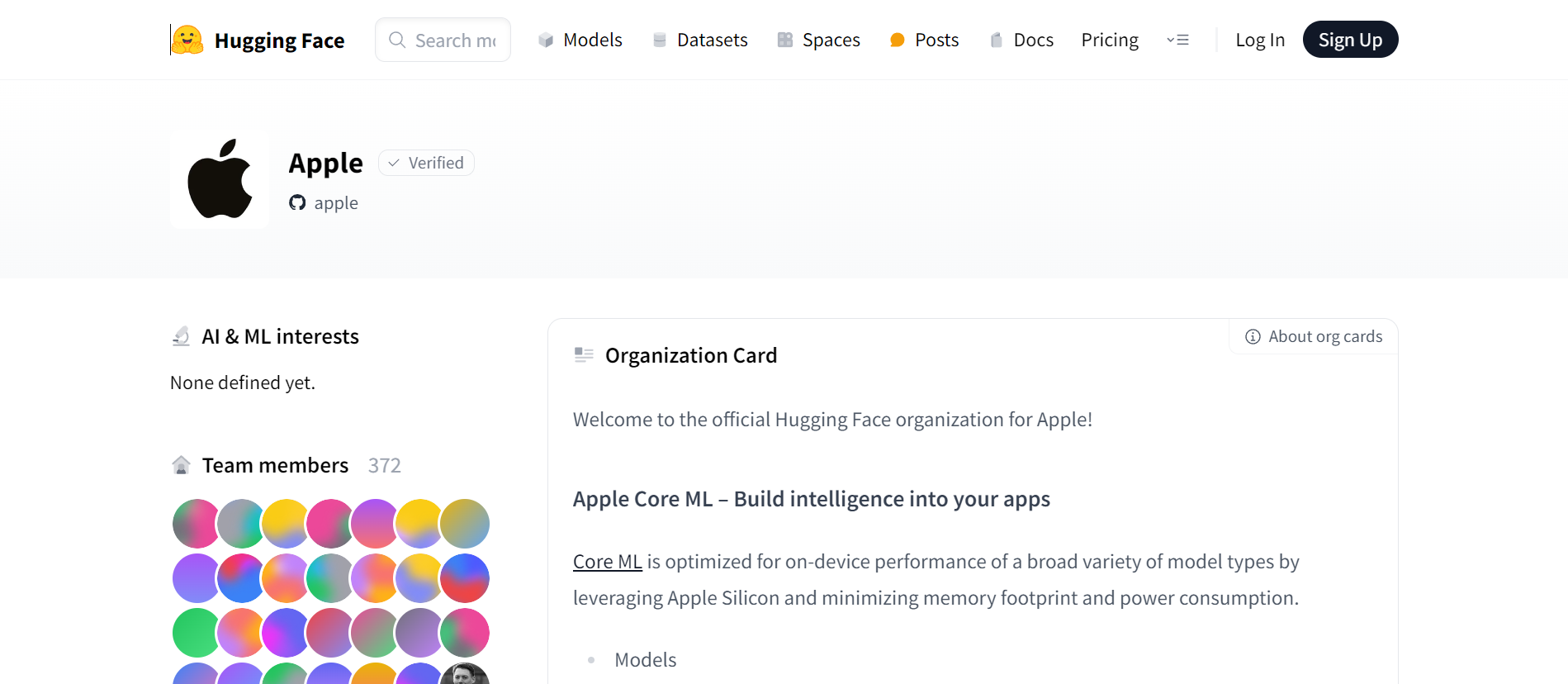Click the Apple organization logo
The image size is (1568, 684).
point(220,179)
